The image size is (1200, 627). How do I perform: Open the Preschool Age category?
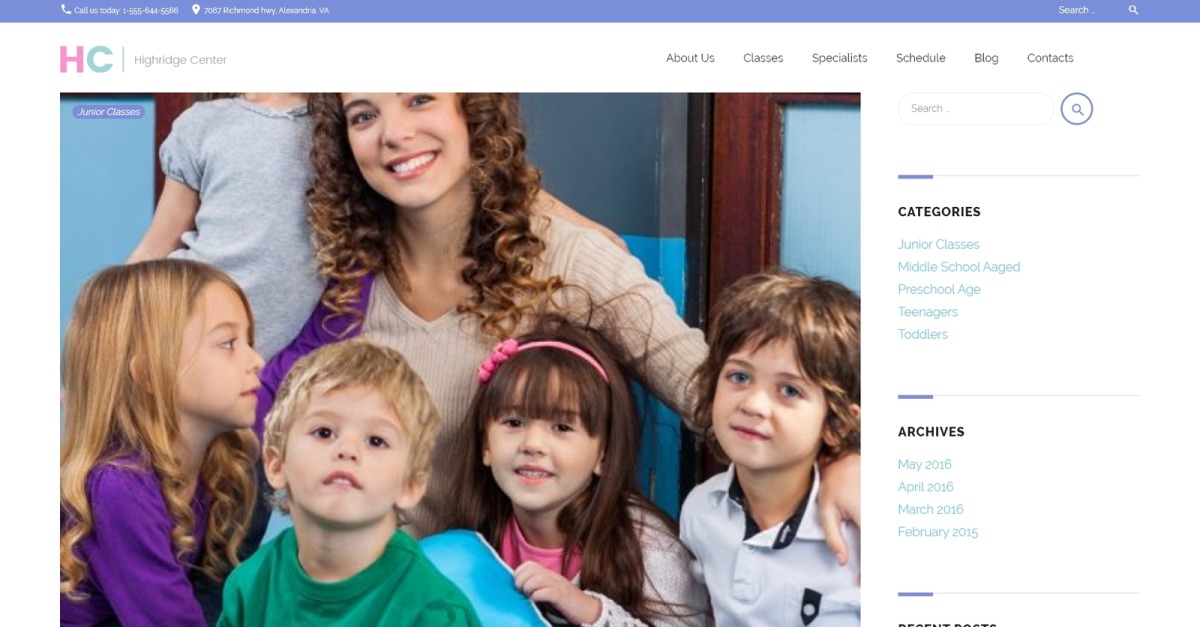[939, 289]
